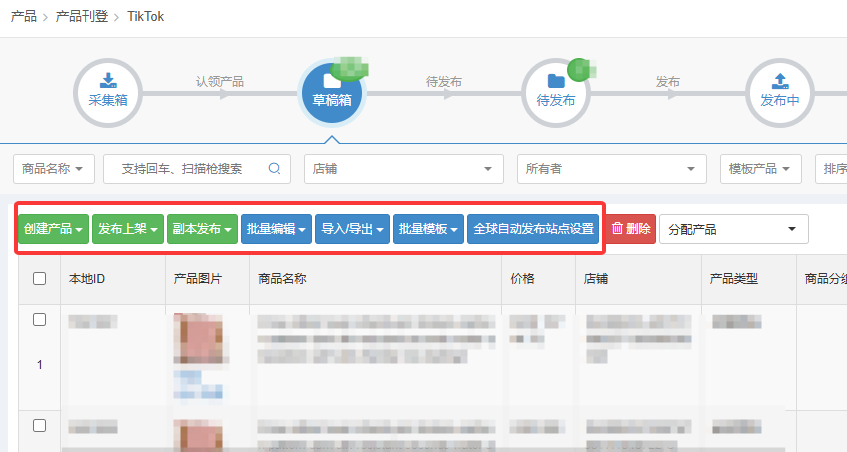Click 产品 breadcrumb link
847x452 pixels.
[23, 17]
